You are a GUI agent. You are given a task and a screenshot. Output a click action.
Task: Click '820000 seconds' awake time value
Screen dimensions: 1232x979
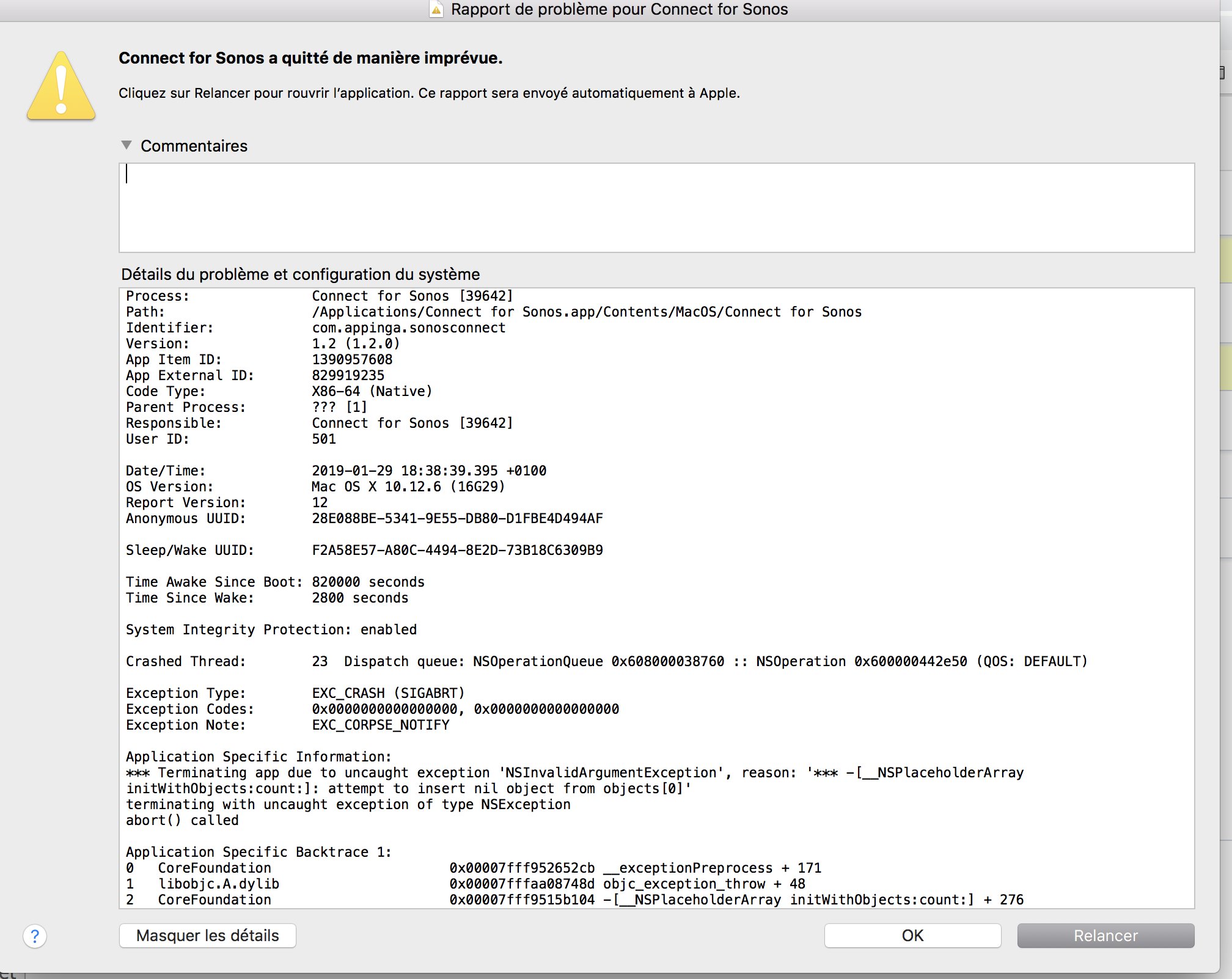click(x=369, y=582)
